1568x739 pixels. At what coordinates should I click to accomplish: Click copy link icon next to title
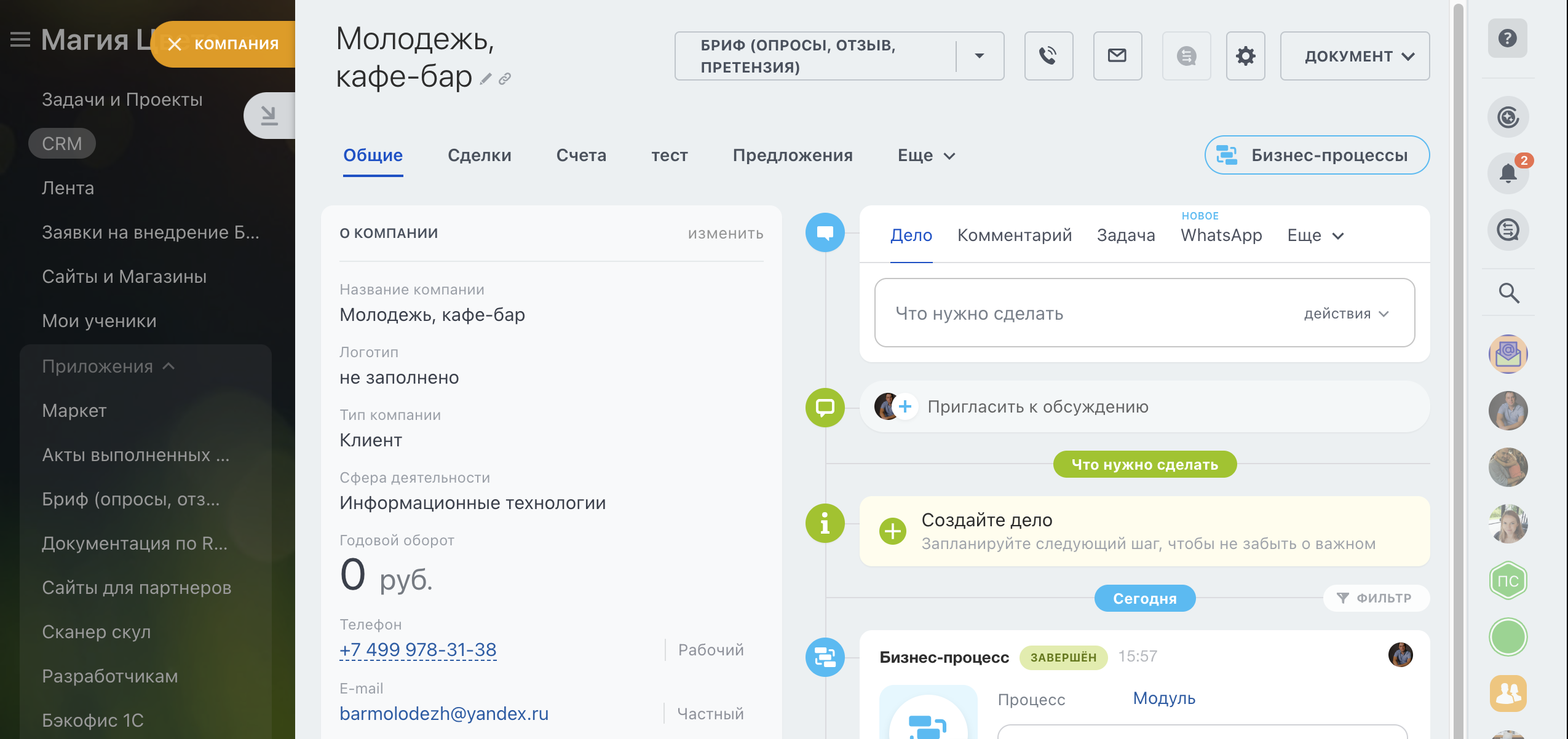click(505, 79)
